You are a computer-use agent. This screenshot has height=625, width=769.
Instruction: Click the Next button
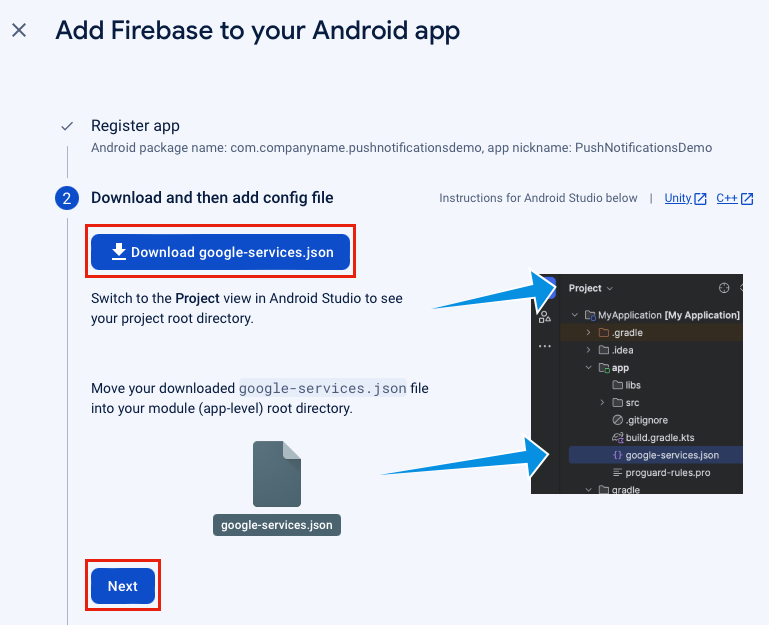[123, 586]
